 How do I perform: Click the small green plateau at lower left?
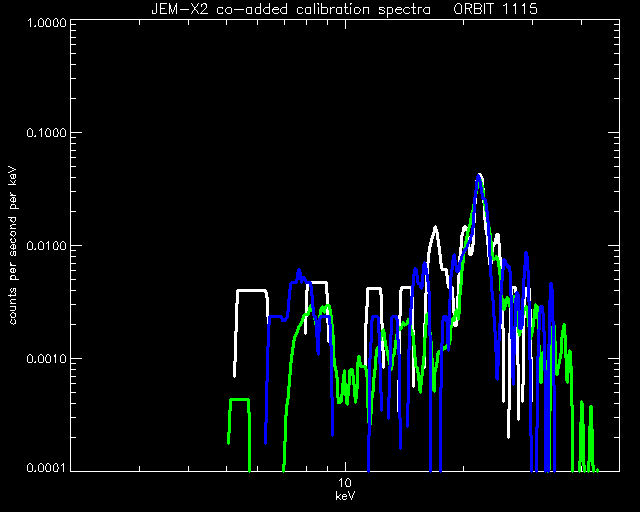pos(239,400)
